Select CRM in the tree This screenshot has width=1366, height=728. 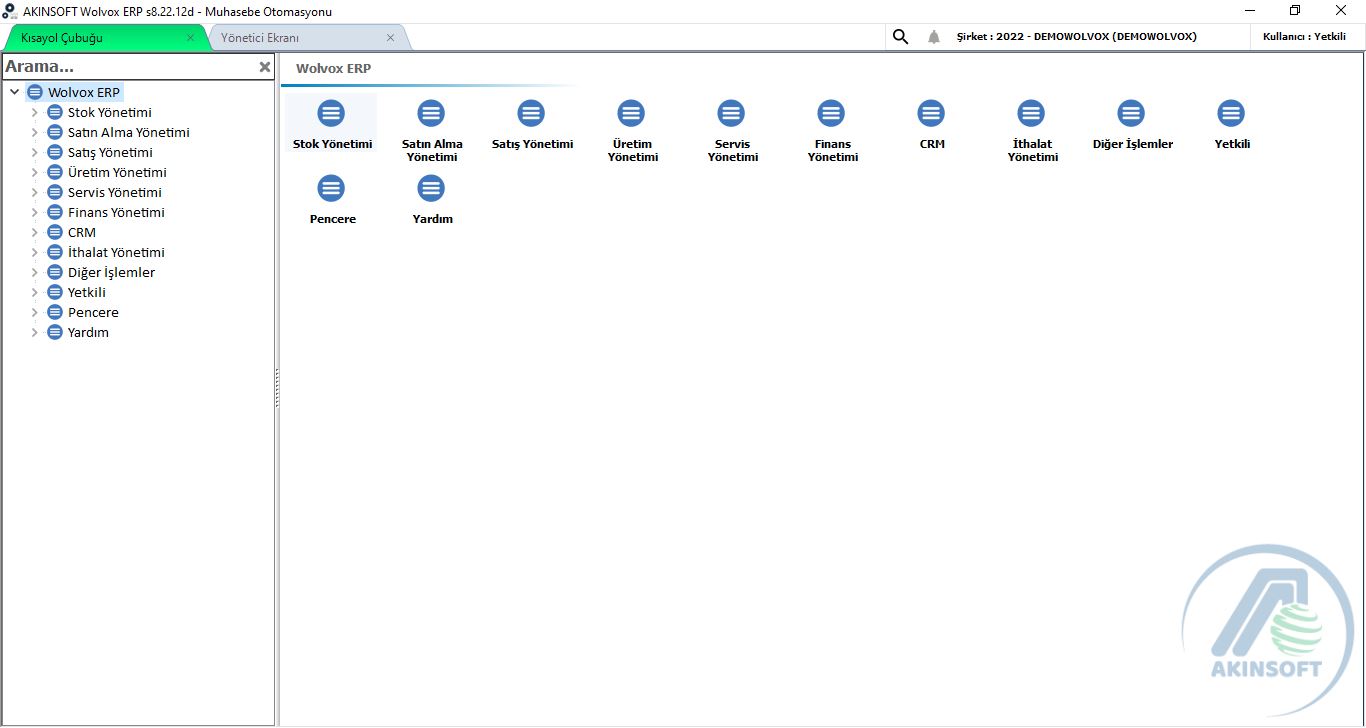(x=82, y=232)
